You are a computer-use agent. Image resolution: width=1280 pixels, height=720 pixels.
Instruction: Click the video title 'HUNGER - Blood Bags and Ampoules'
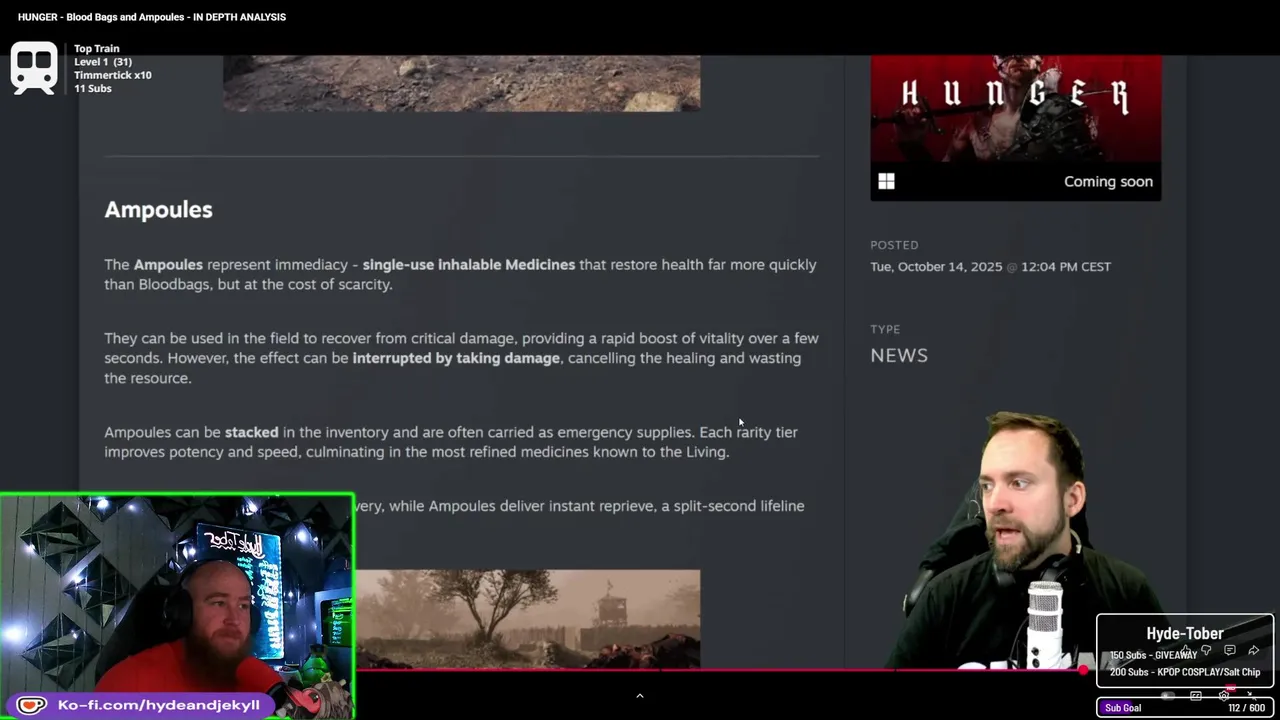(x=152, y=17)
